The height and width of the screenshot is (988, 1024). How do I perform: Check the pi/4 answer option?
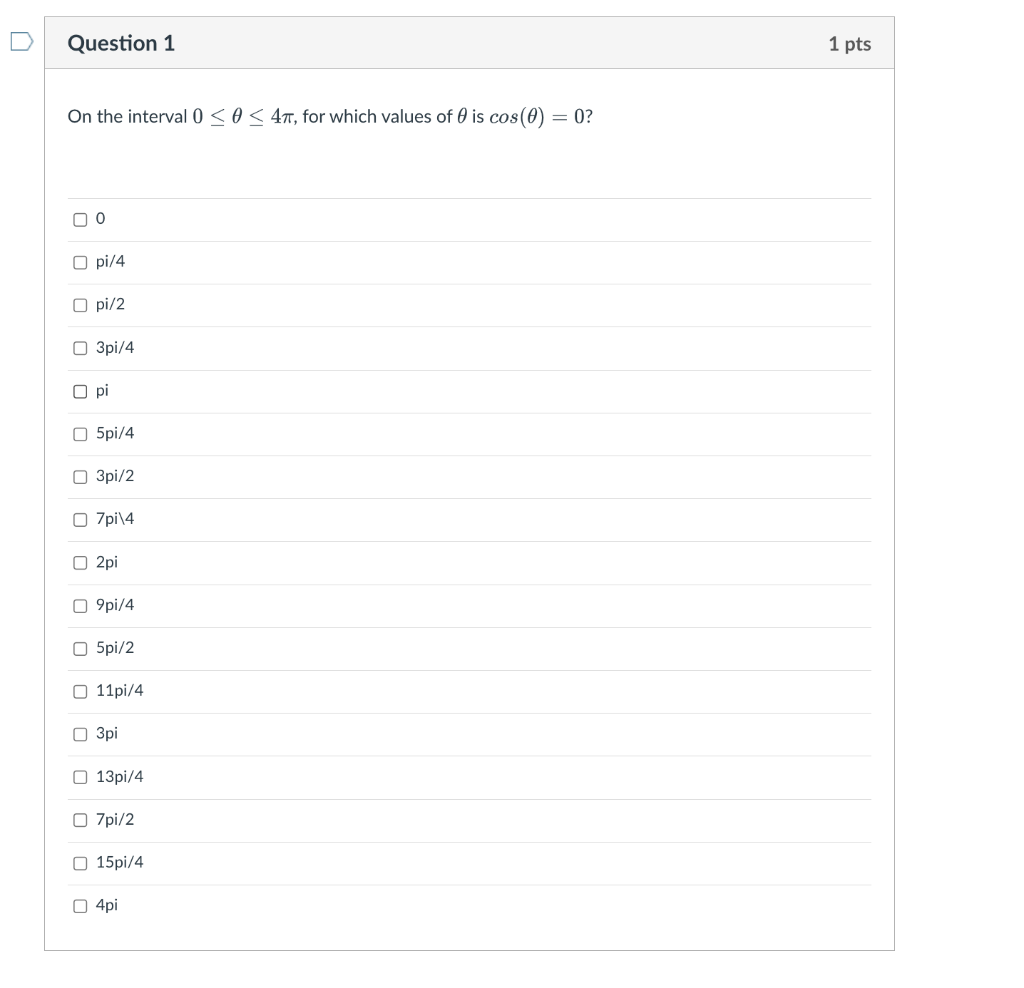80,262
